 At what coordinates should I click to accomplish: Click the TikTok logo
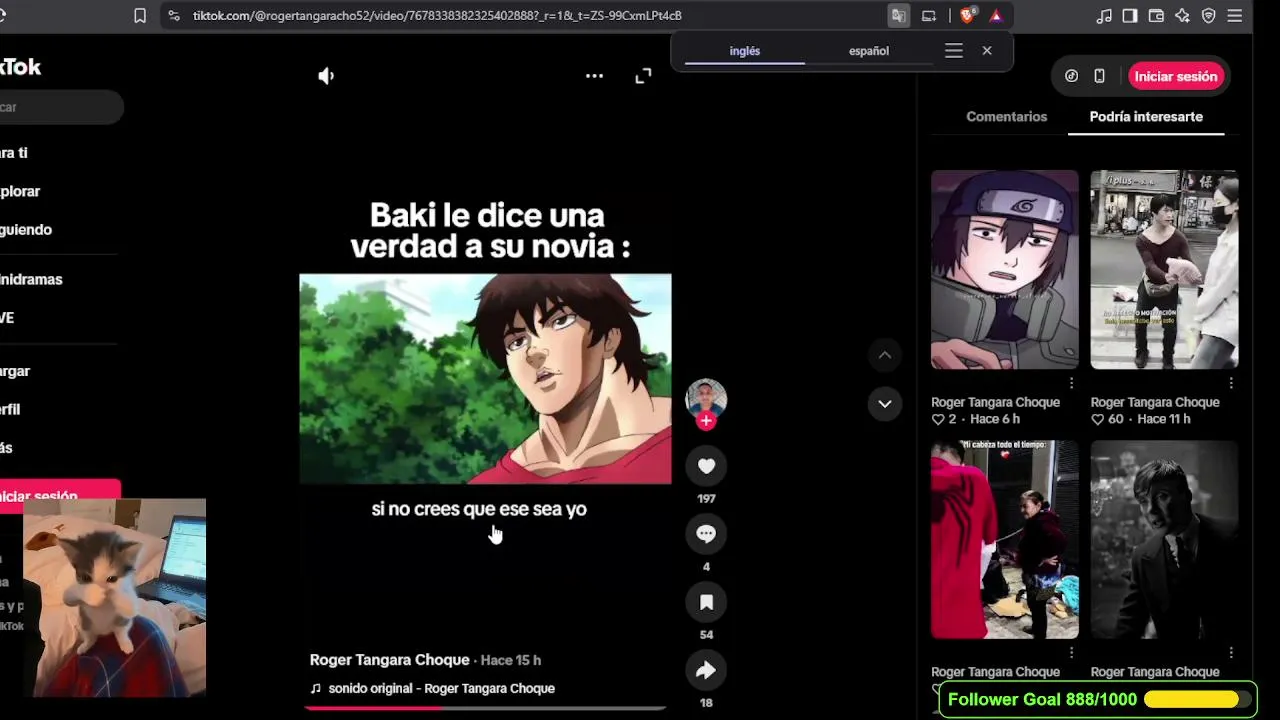(20, 67)
